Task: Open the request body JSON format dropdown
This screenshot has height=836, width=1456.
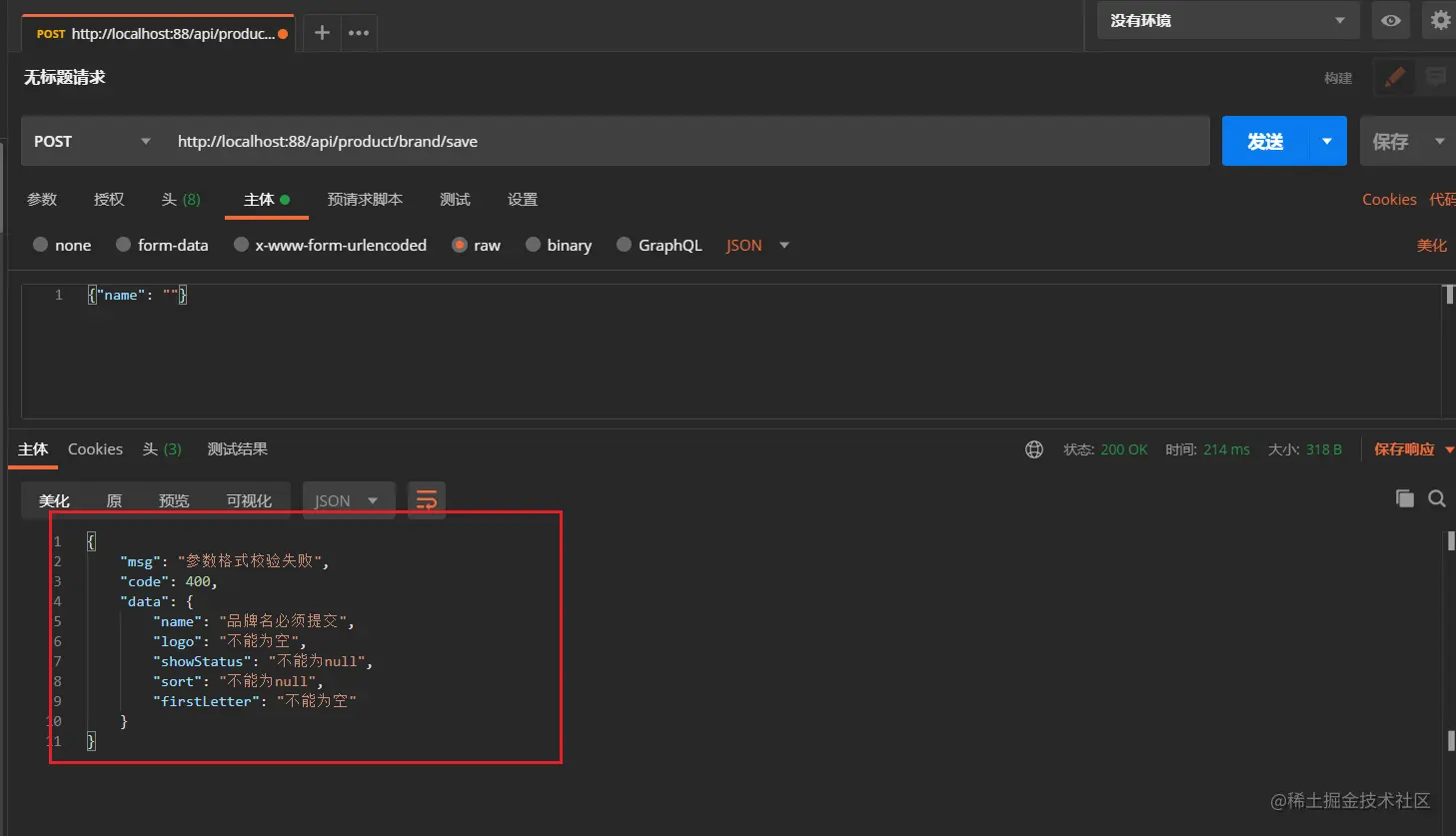Action: [x=757, y=245]
